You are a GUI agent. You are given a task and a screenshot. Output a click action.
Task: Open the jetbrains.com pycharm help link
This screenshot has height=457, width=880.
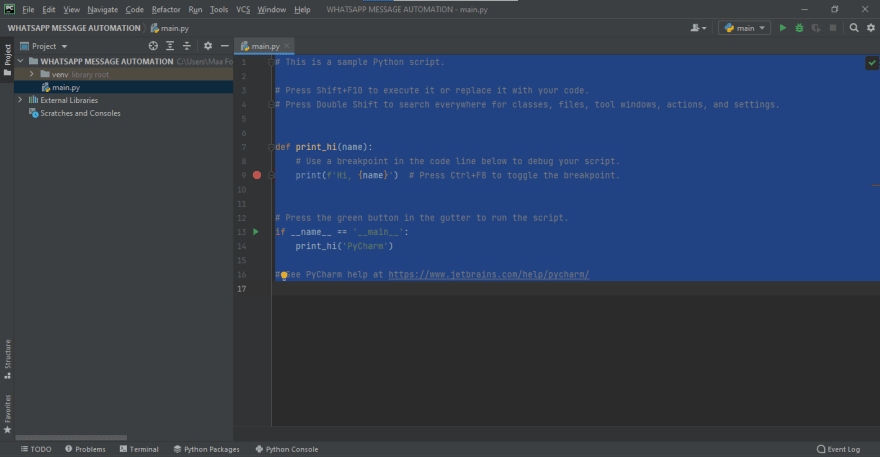coord(488,275)
